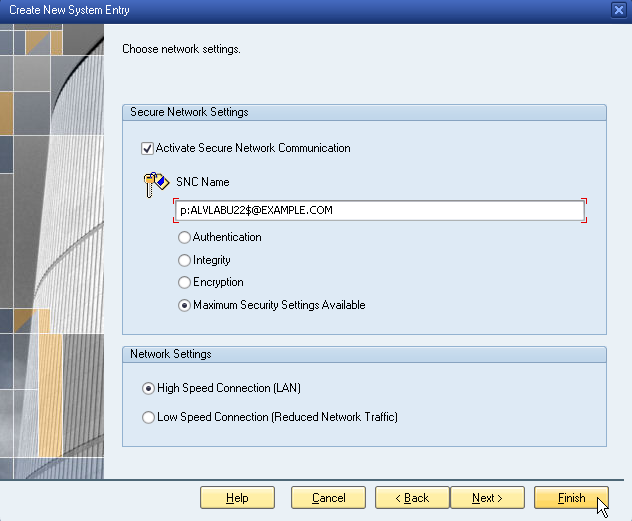Select Maximum Security Settings Available
632x521 pixels.
click(184, 305)
